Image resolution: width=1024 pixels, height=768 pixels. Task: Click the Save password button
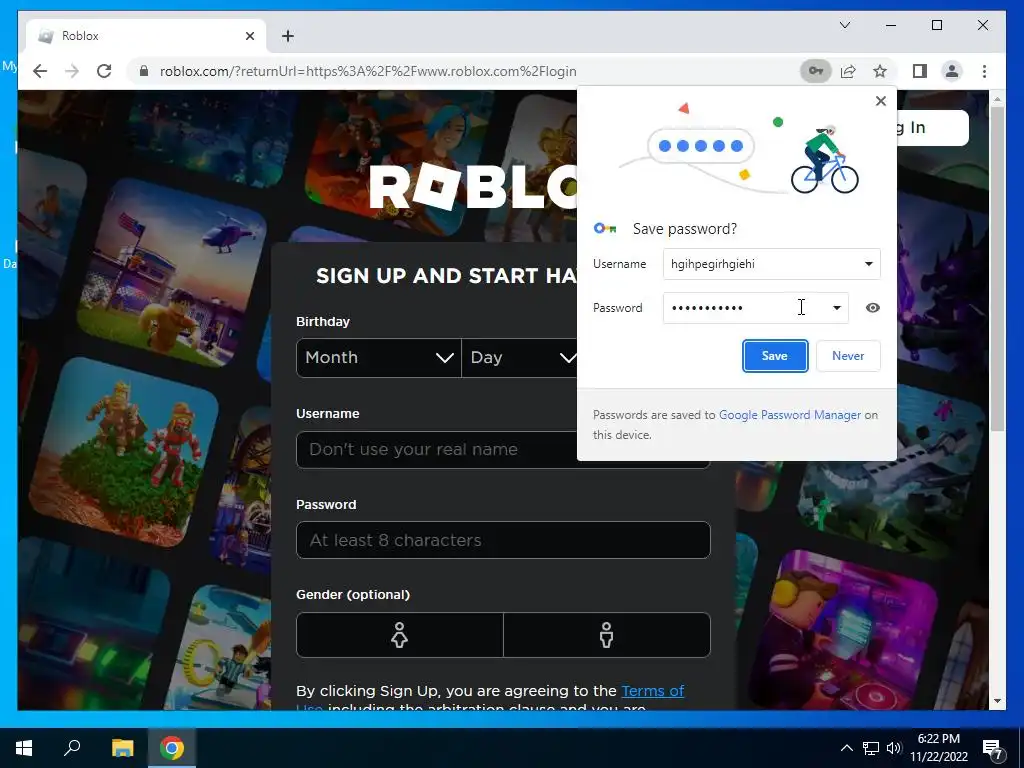775,356
